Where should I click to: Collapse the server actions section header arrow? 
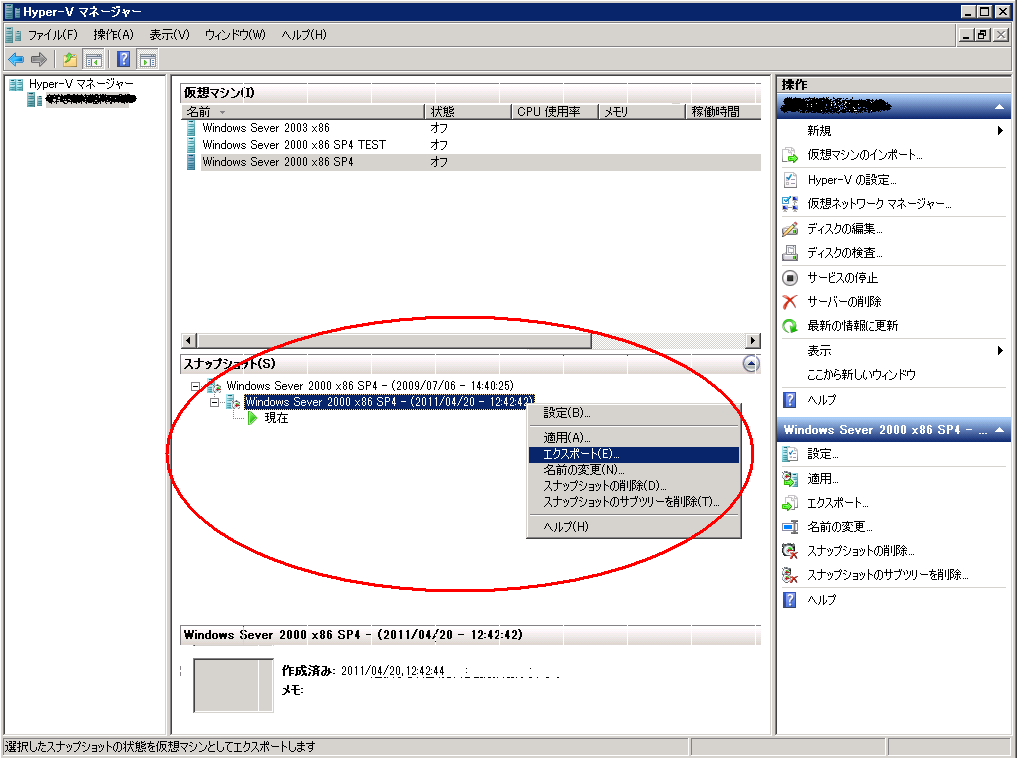(x=999, y=107)
